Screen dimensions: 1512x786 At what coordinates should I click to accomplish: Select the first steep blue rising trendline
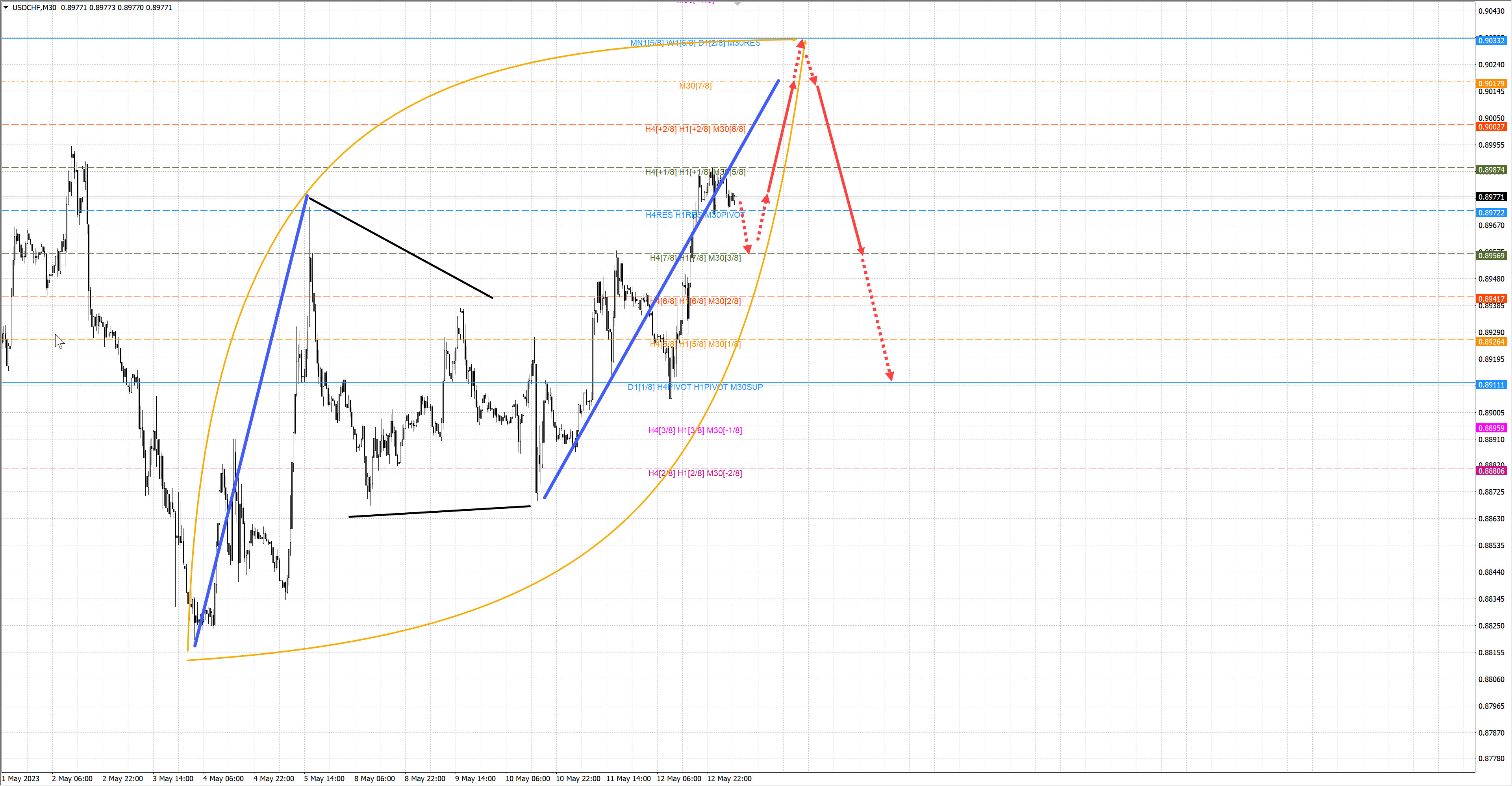click(251, 421)
